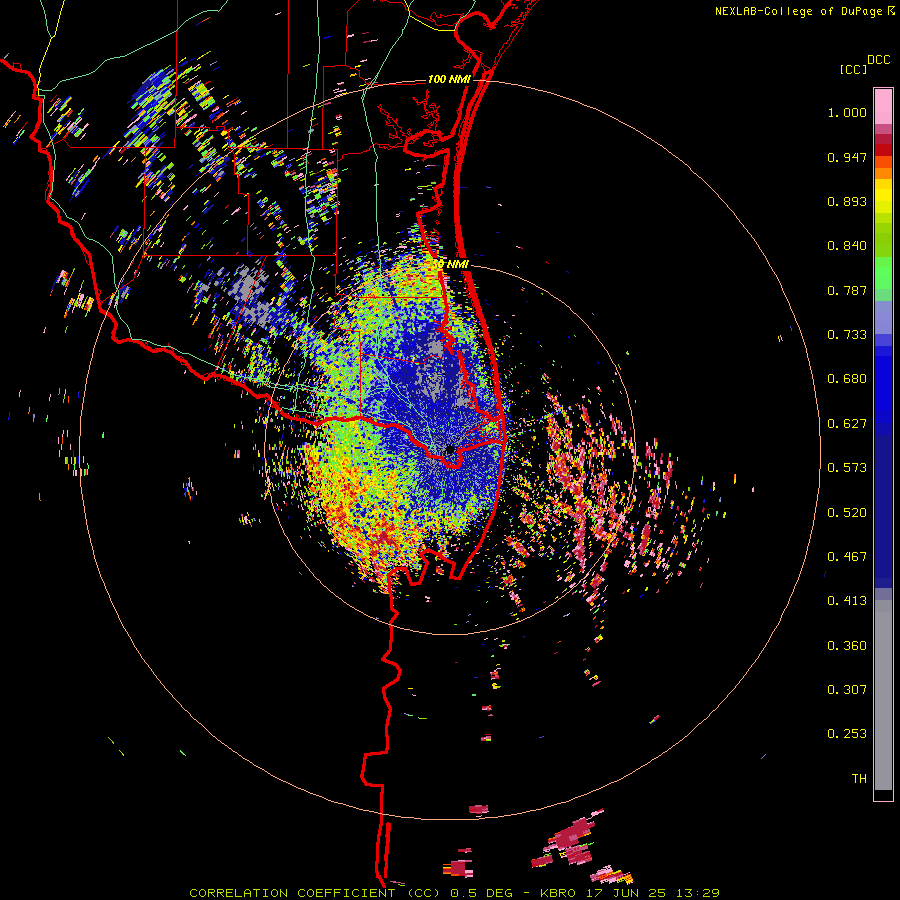
Task: Select the 0.467 legend value
Action: pos(847,557)
